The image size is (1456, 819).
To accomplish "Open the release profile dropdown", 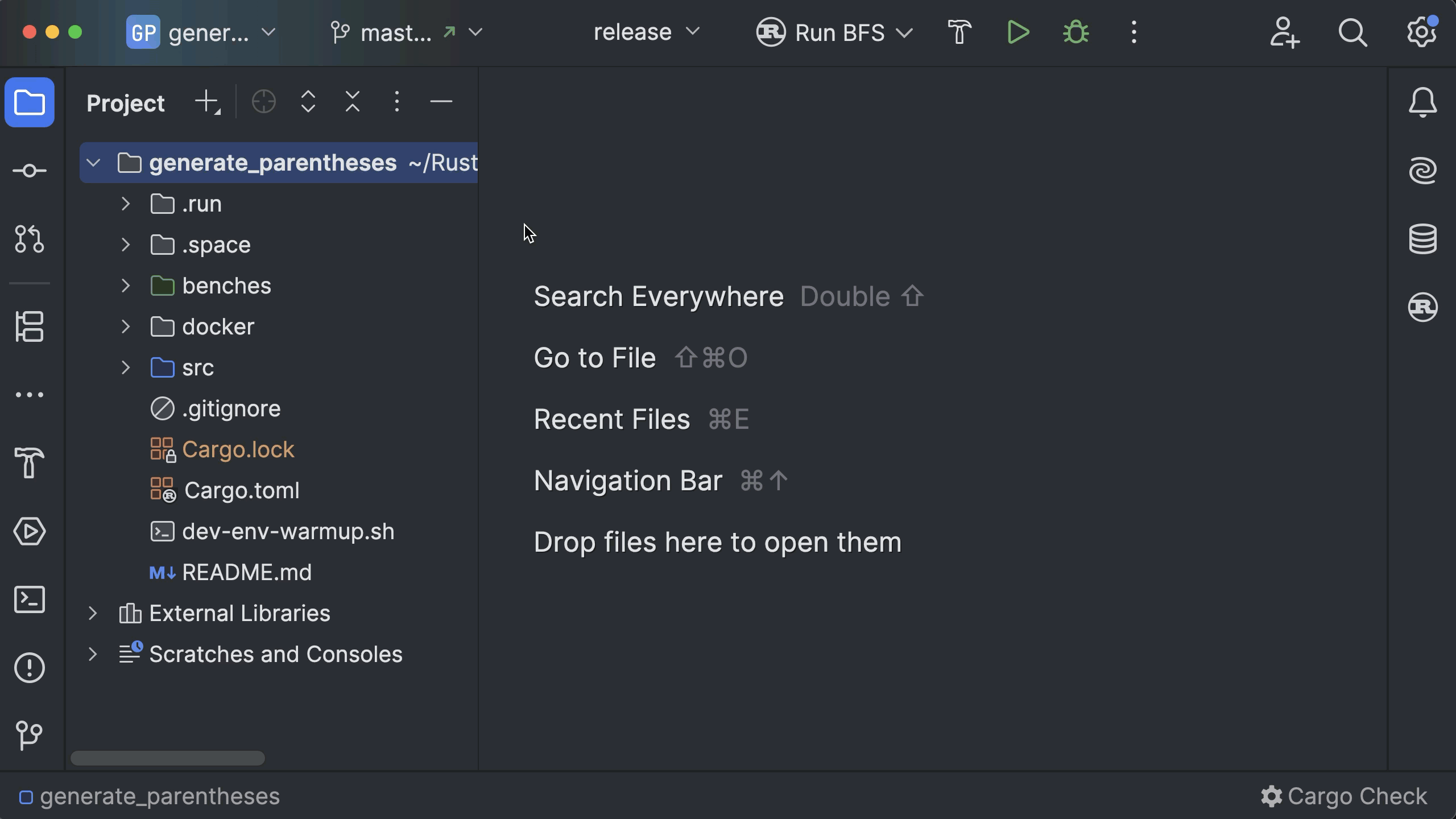I will 646,32.
